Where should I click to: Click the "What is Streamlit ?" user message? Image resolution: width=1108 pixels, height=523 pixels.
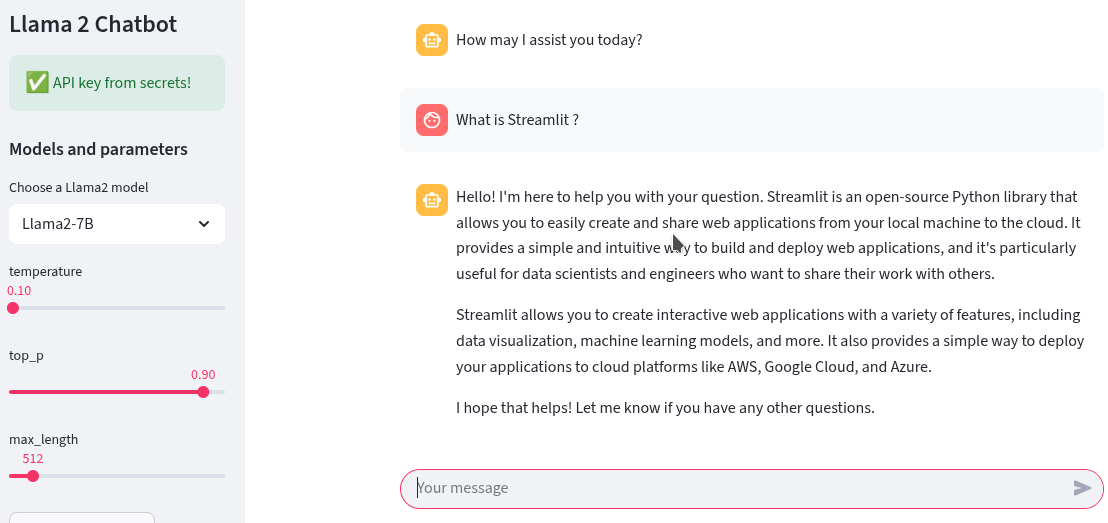(x=517, y=120)
